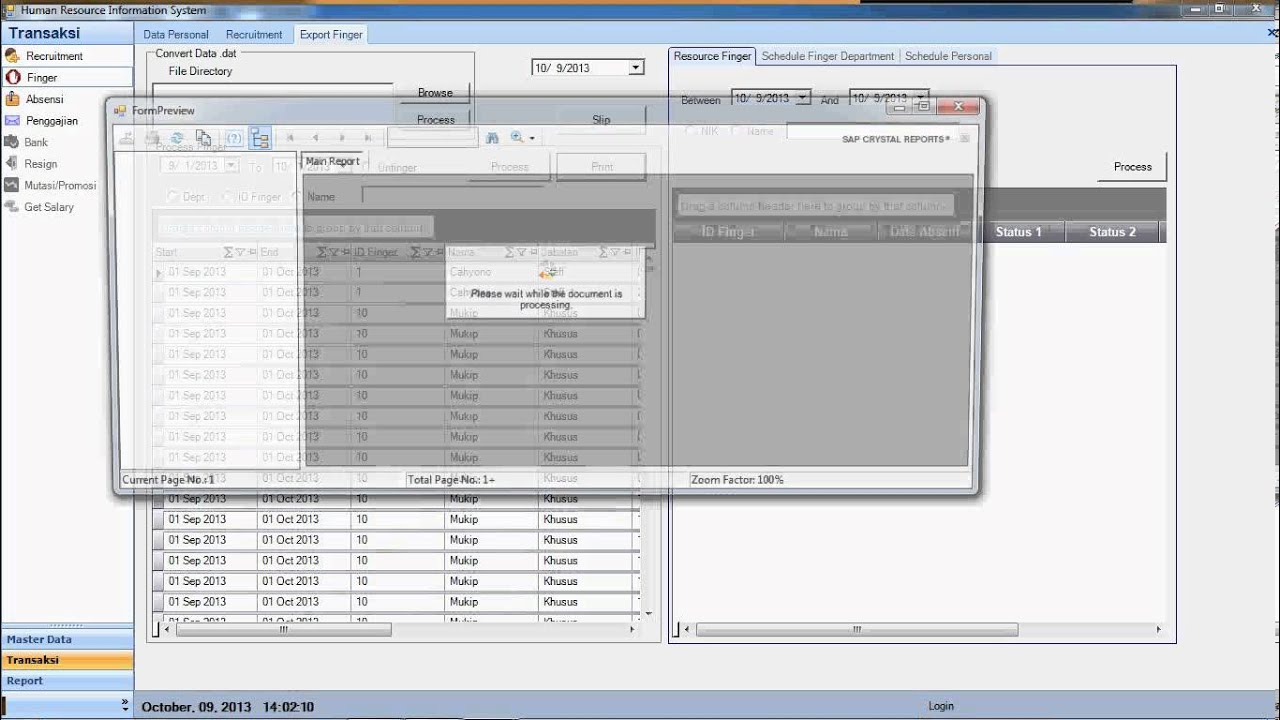Close current view beside SAP Crystal Reports

tap(965, 138)
